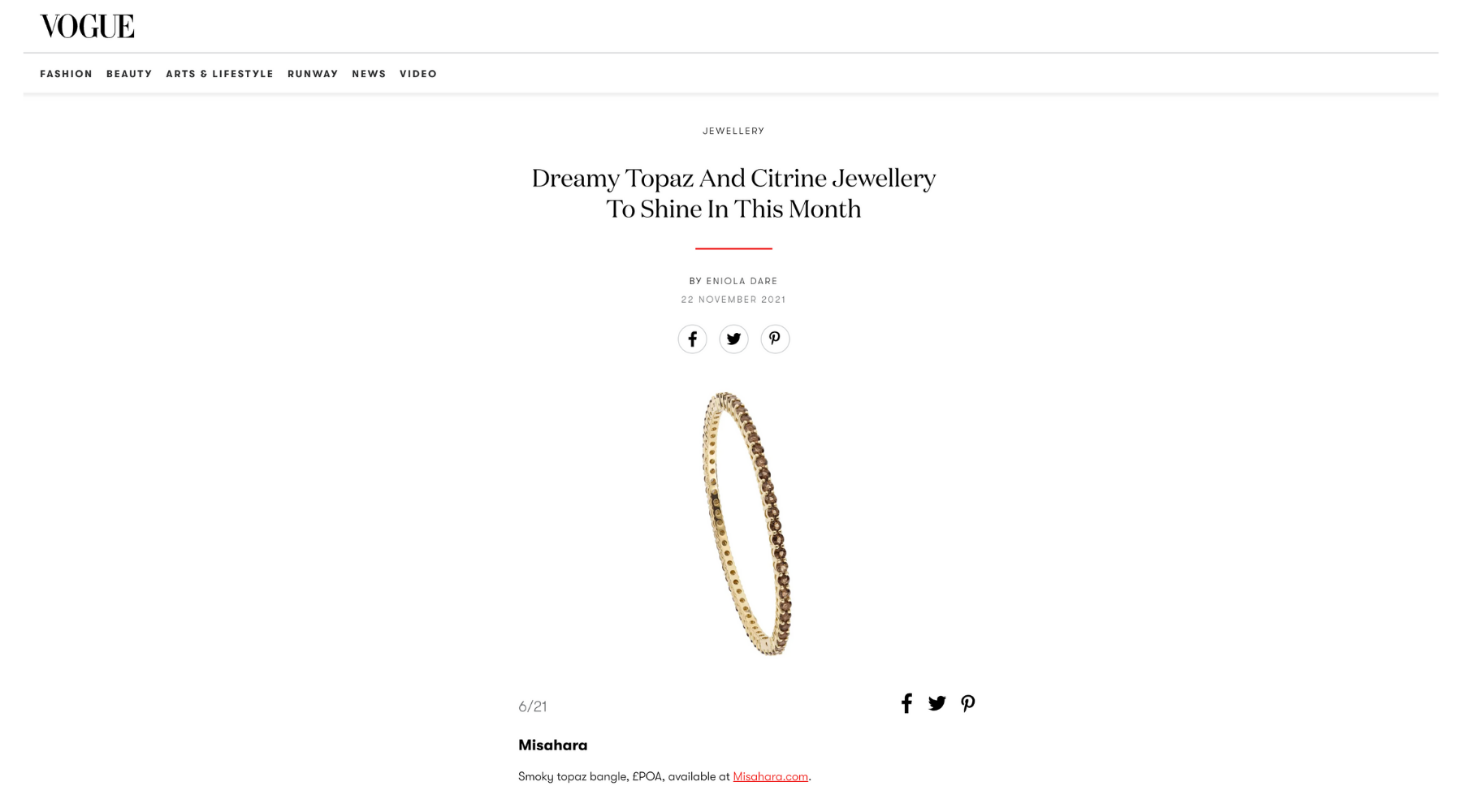Tweet the bangle slide using black Twitter icon

pos(936,703)
